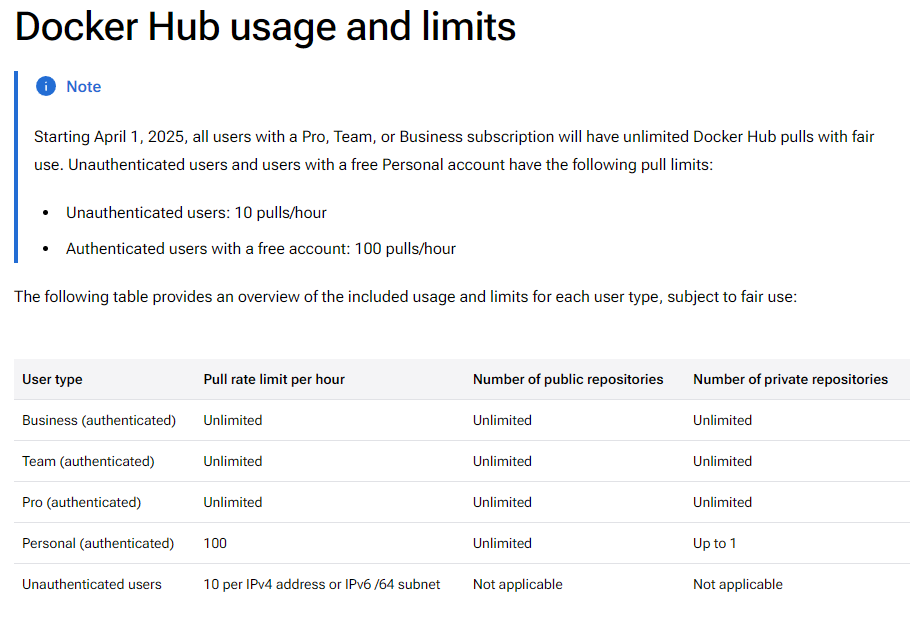Click the Pro row's public repositories "Unlimited" cell
This screenshot has height=618, width=915.
click(502, 502)
